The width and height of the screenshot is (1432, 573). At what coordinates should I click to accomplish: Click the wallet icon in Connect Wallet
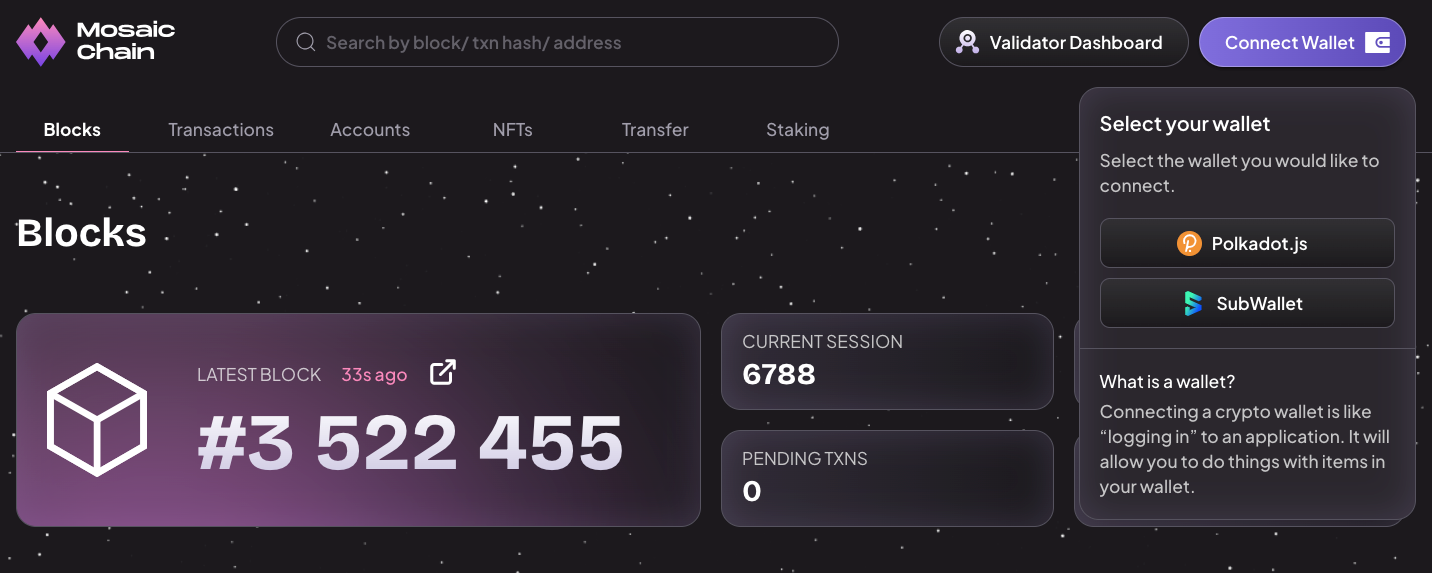(1378, 42)
